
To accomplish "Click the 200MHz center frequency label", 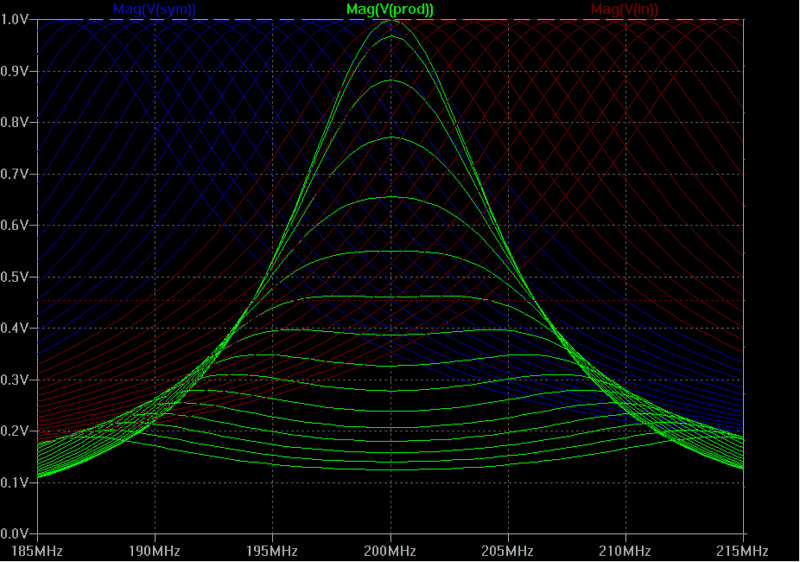I will [390, 551].
